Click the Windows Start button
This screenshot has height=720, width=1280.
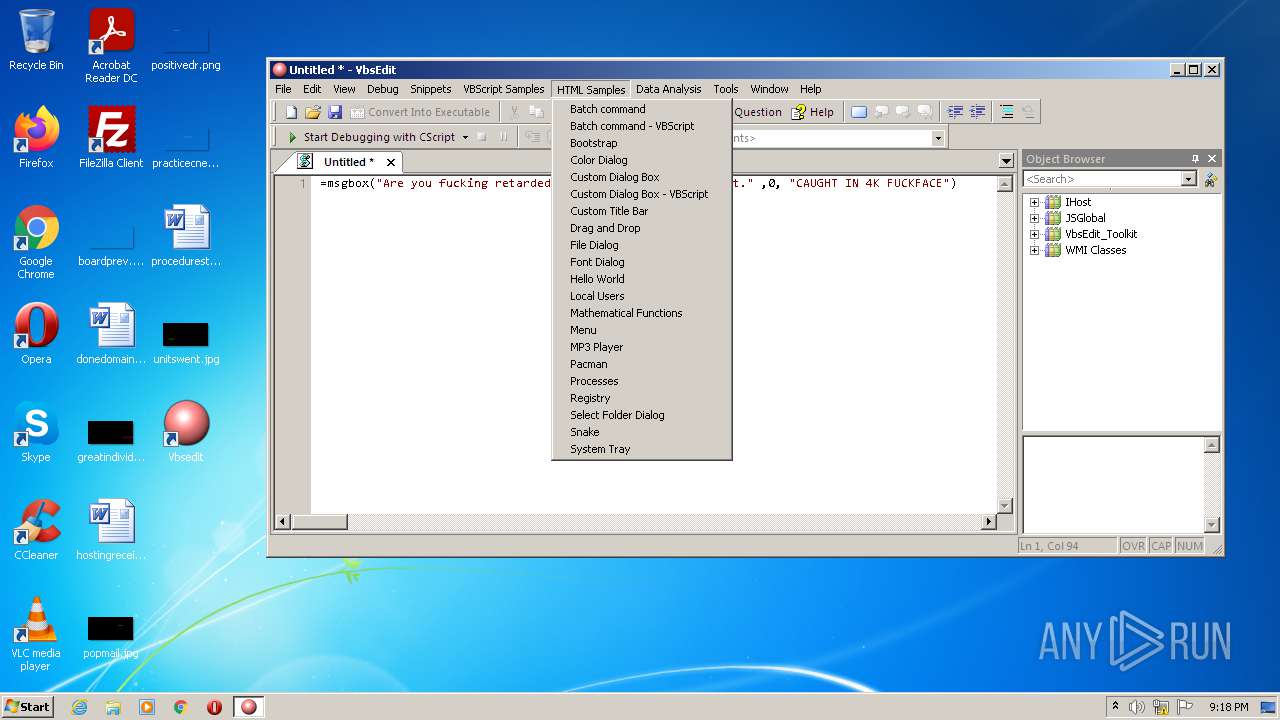point(28,706)
